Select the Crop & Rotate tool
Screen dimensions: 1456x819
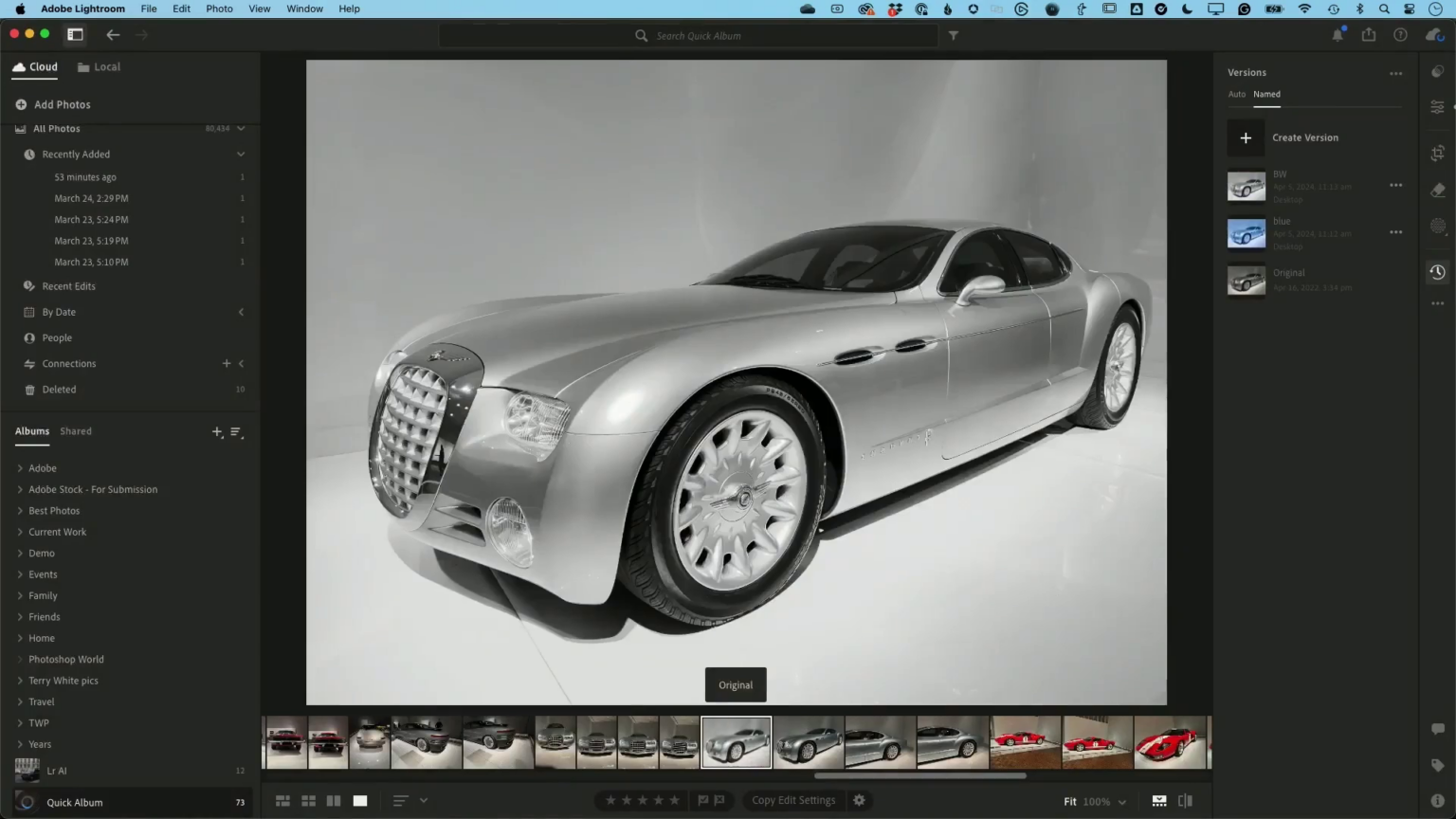[x=1437, y=153]
